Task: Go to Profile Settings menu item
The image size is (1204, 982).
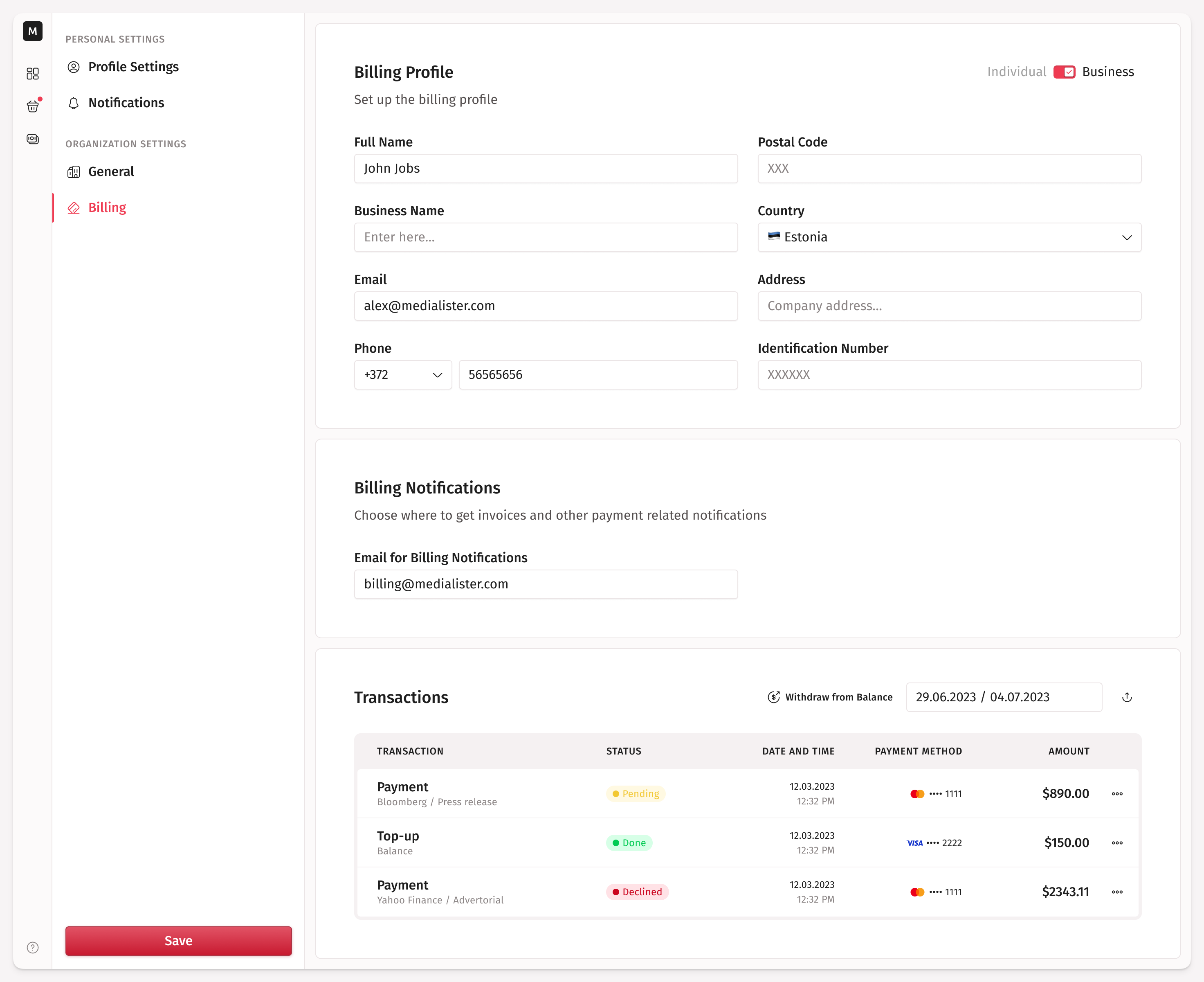Action: click(x=133, y=67)
